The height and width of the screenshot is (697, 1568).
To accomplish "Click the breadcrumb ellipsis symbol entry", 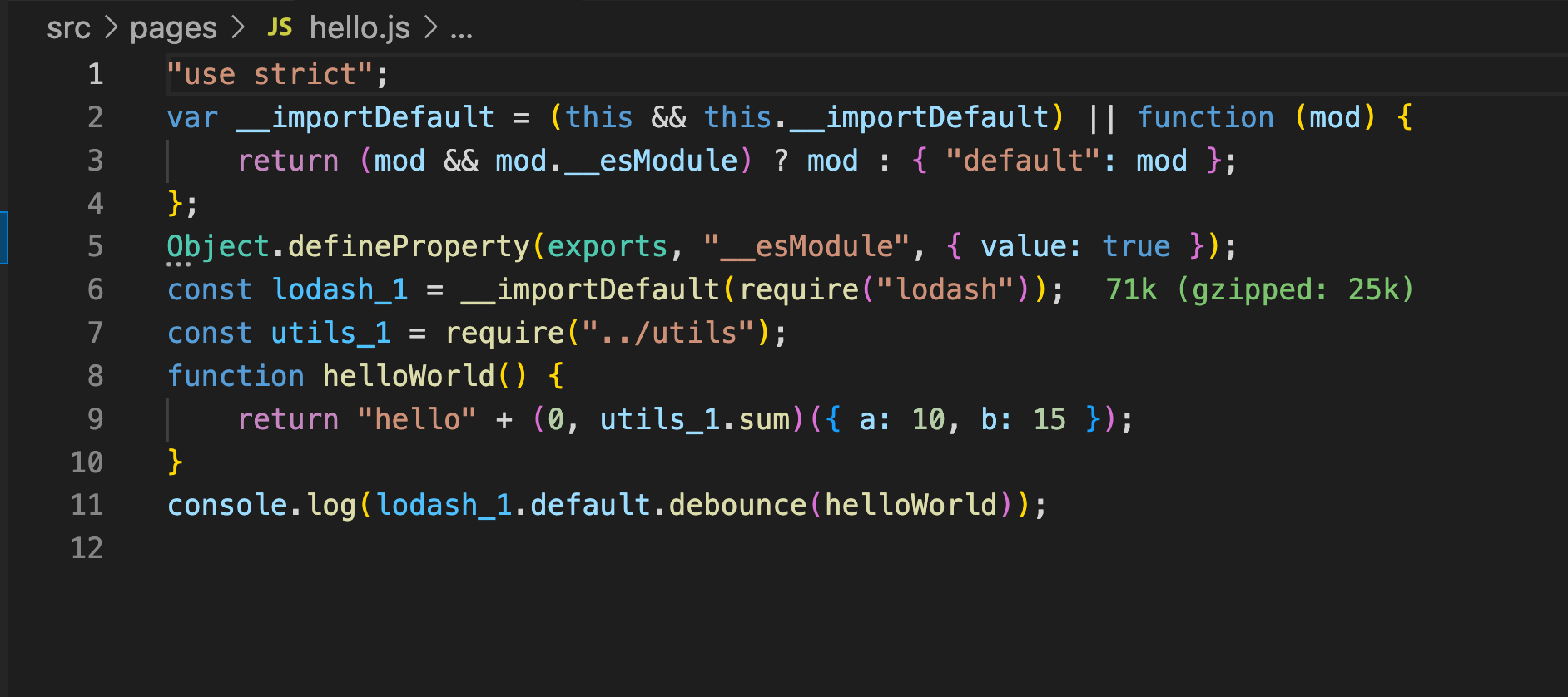I will (x=461, y=33).
